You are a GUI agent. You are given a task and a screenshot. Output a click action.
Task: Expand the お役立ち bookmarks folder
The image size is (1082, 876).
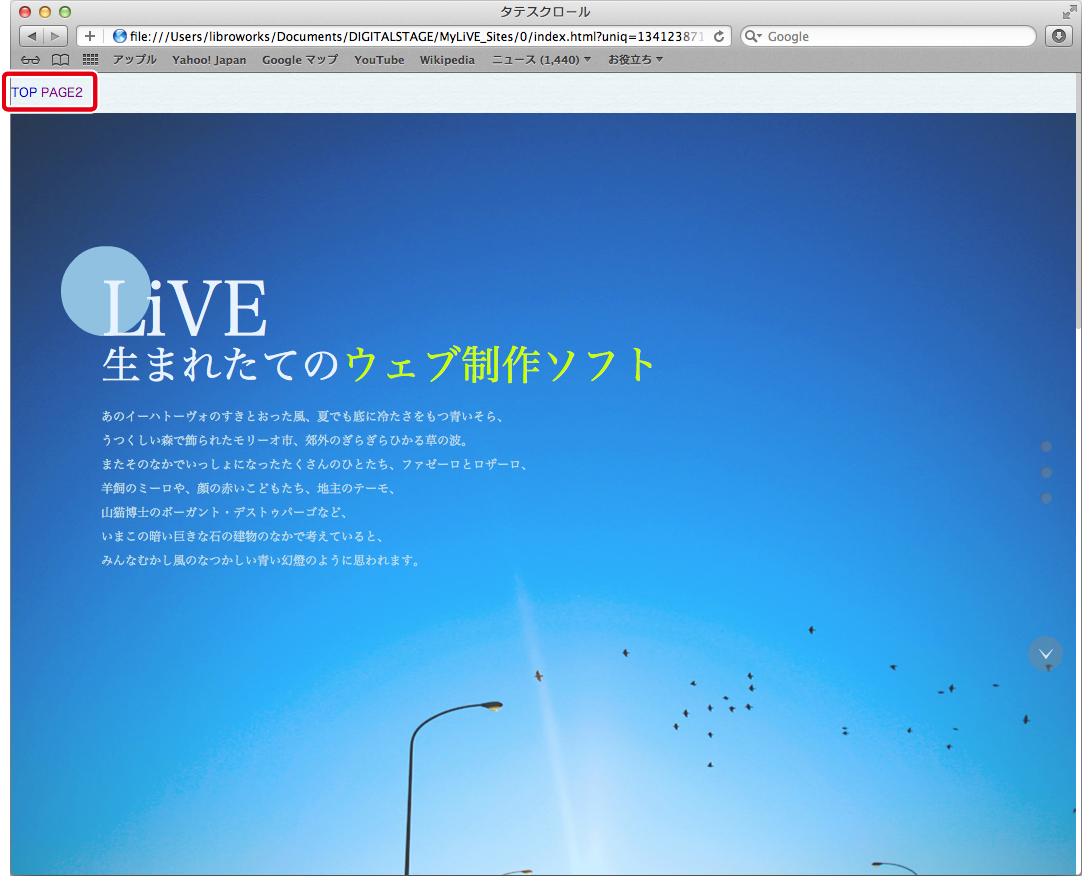pos(635,60)
